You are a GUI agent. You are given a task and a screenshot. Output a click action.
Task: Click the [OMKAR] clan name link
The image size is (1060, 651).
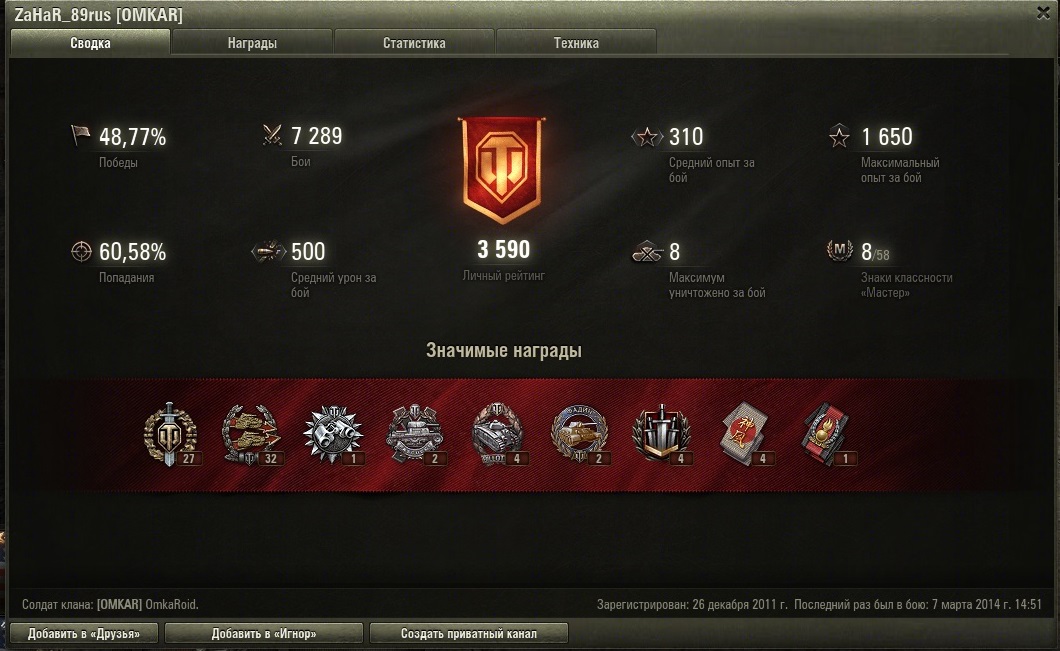(x=119, y=604)
